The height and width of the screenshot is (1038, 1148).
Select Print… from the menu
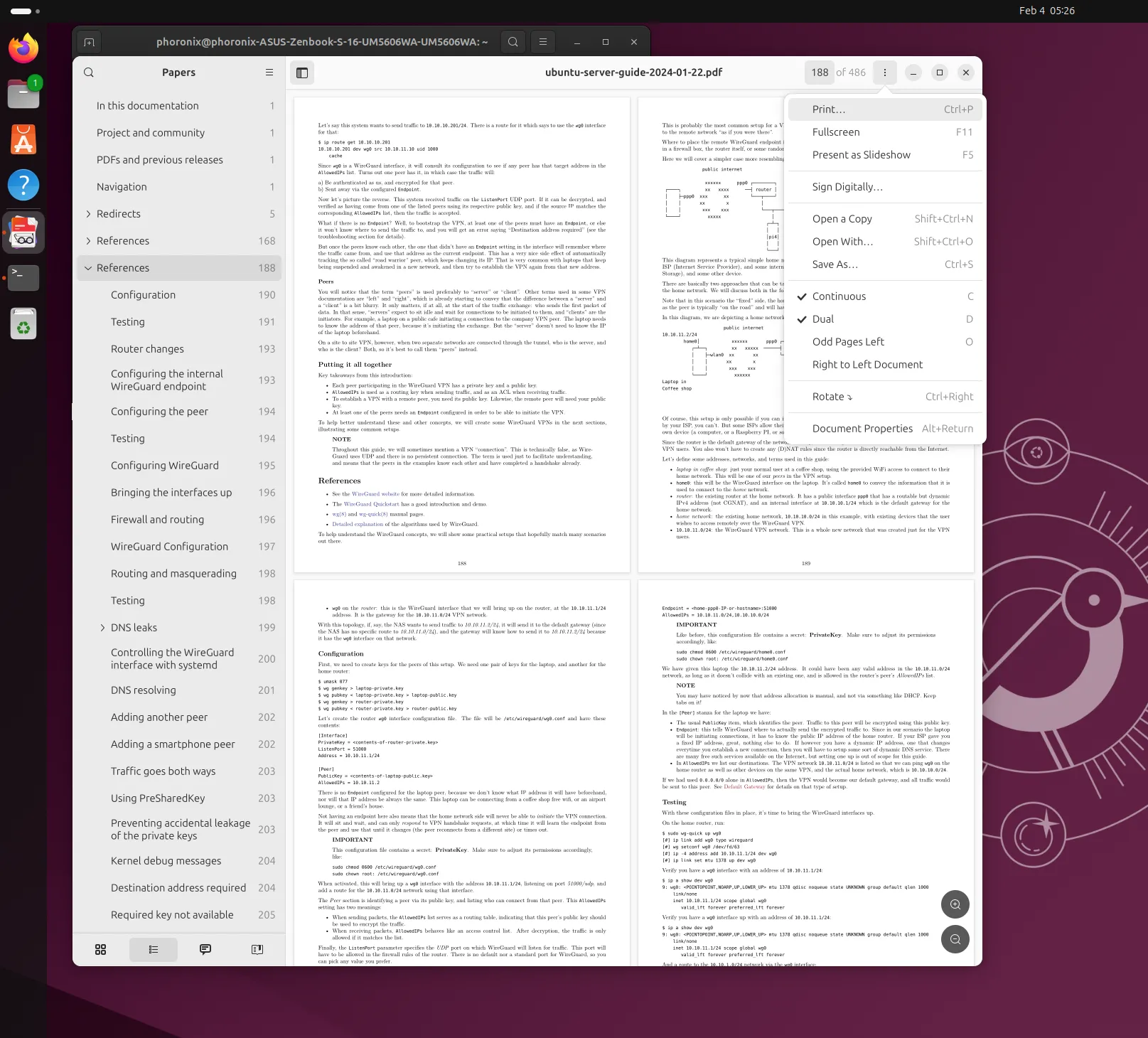[x=829, y=109]
